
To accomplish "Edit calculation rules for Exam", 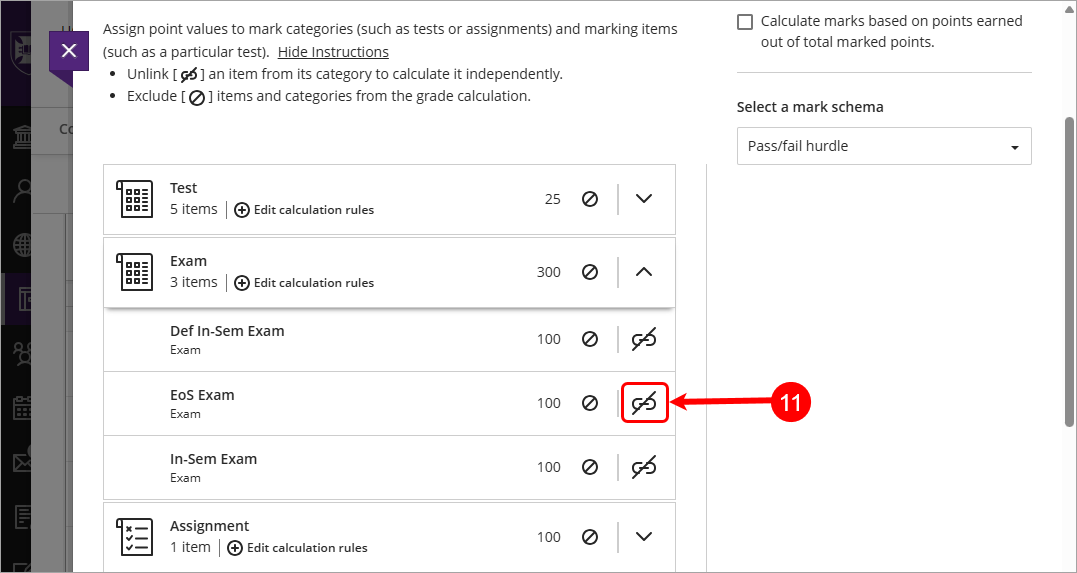I will click(304, 282).
